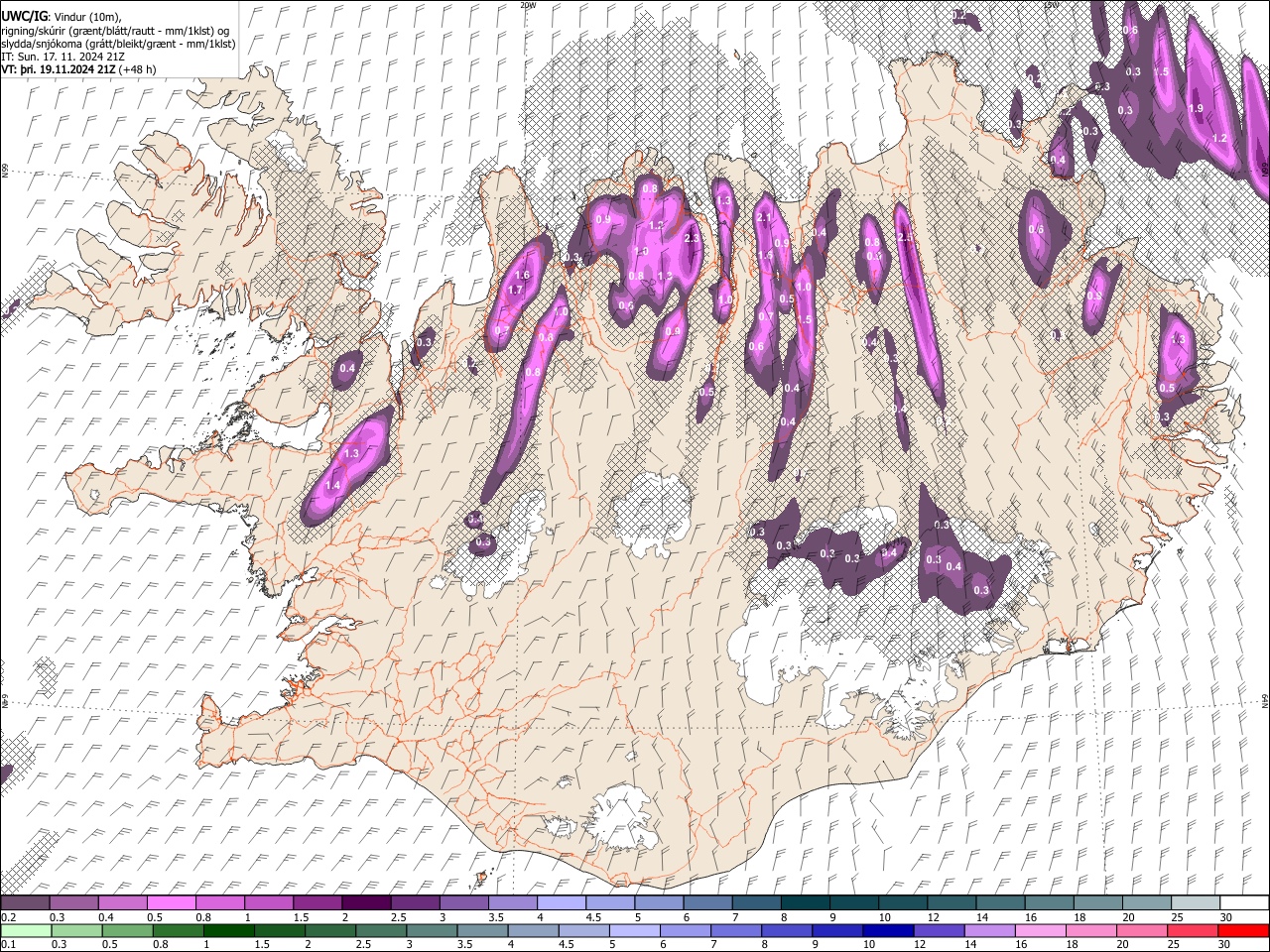Click the bright pink 0.5 swatch, top legend row
The width and height of the screenshot is (1270, 952).
click(x=172, y=902)
